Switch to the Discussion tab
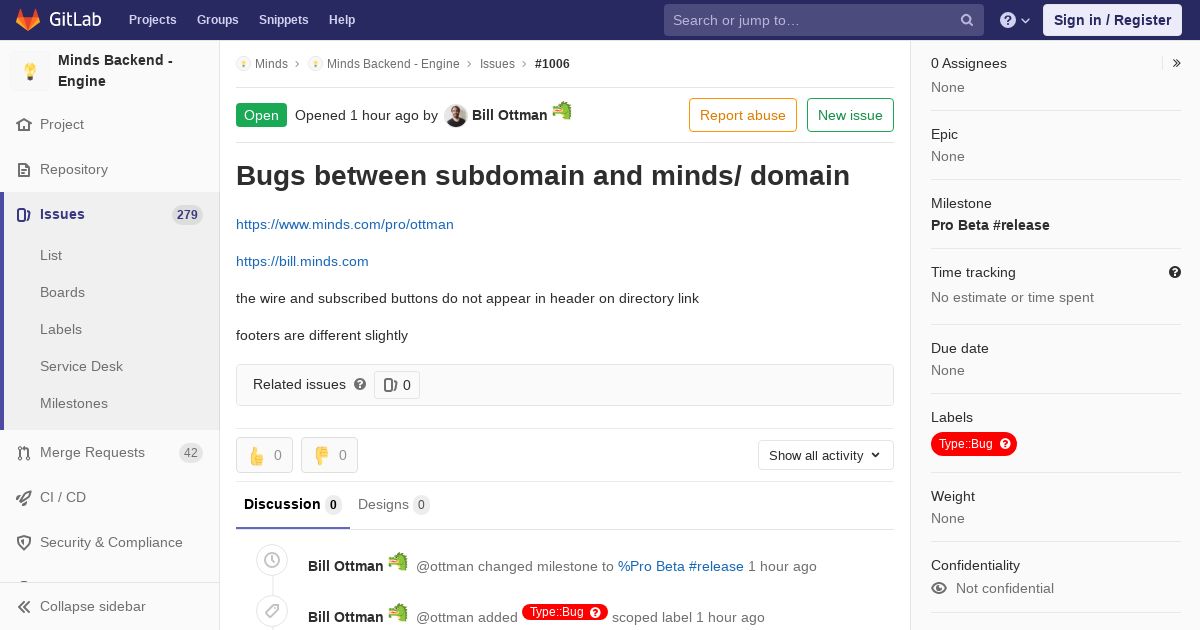The width and height of the screenshot is (1200, 630). [293, 505]
